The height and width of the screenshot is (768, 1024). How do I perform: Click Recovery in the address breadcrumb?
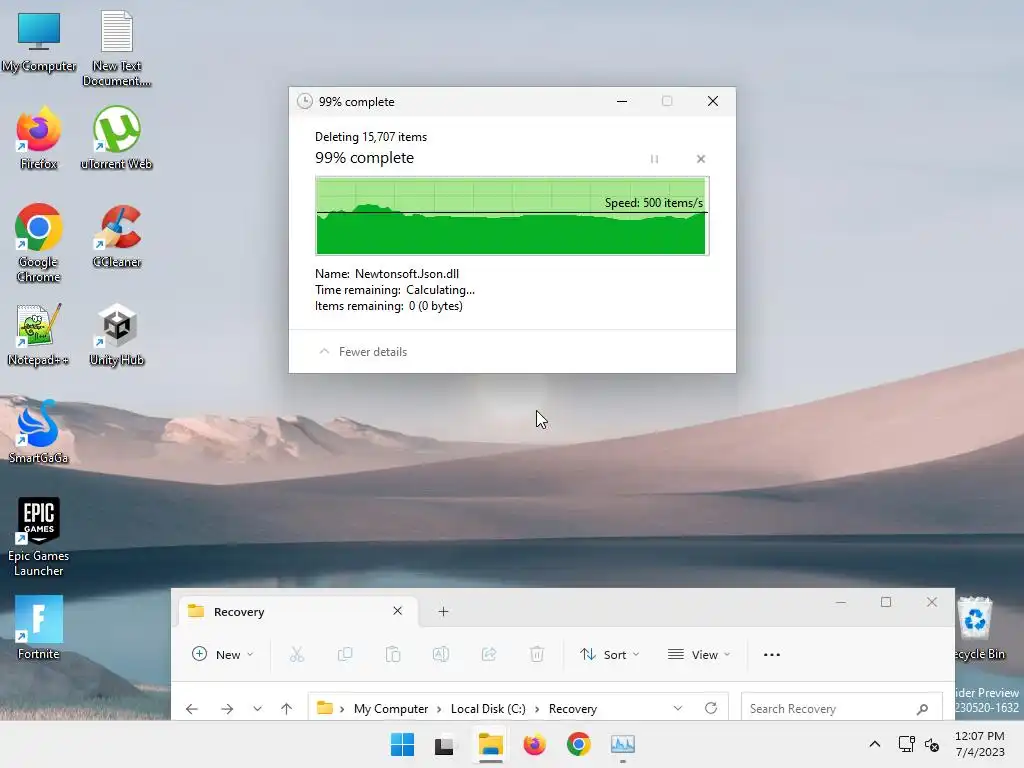pos(573,709)
